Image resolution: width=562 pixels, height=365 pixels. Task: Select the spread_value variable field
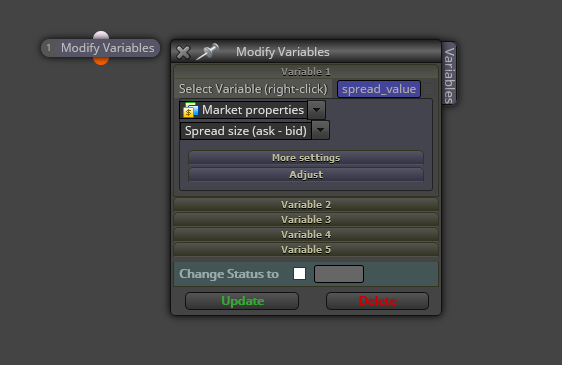(379, 89)
